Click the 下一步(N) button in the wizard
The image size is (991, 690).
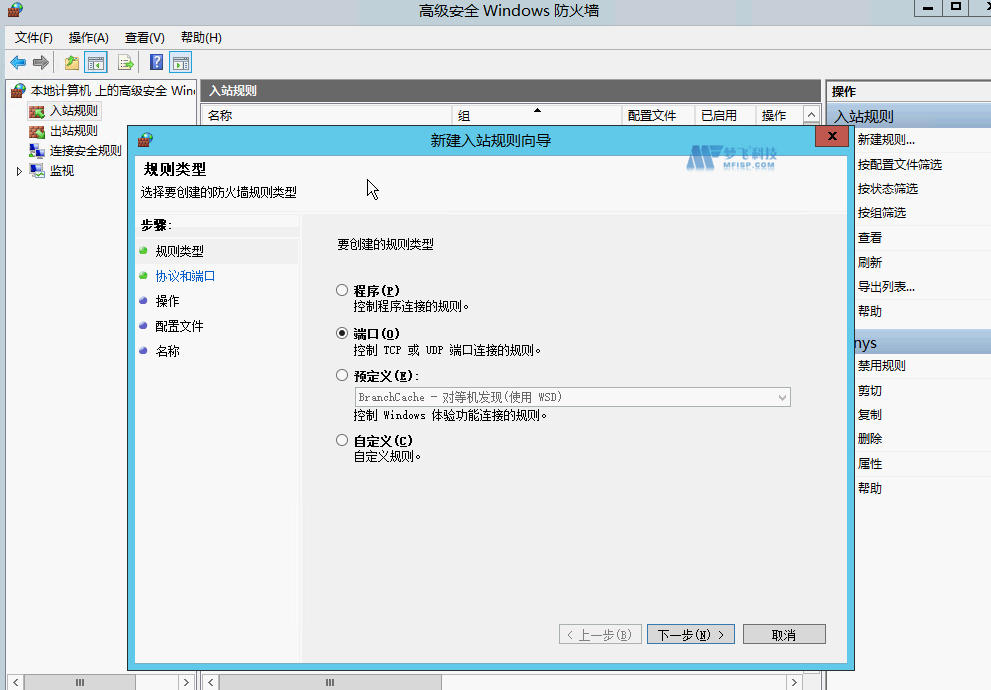click(x=690, y=633)
